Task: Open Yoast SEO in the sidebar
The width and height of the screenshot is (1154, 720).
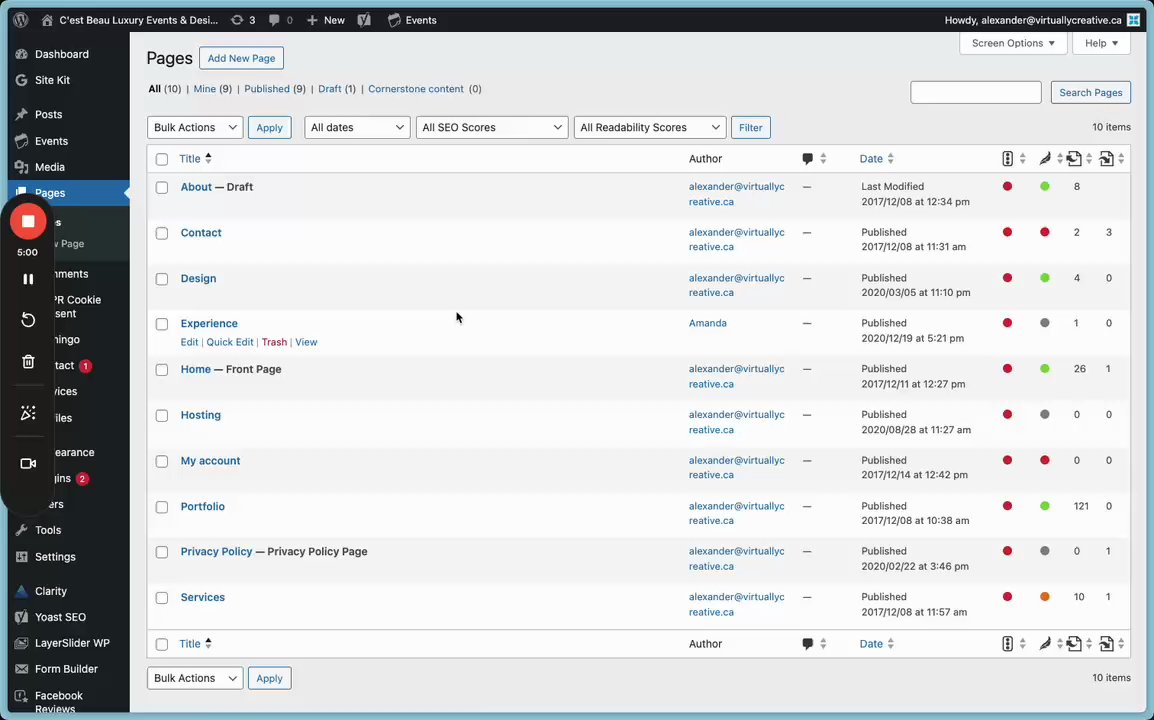Action: pyautogui.click(x=60, y=617)
